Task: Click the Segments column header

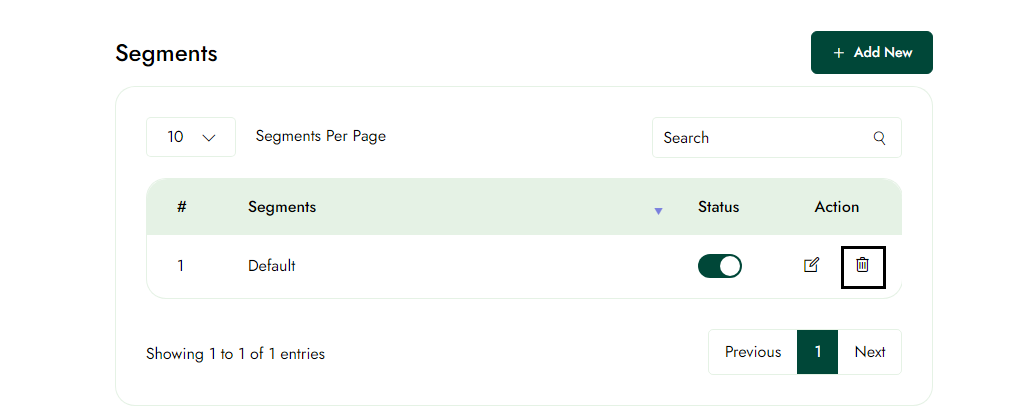Action: [282, 207]
